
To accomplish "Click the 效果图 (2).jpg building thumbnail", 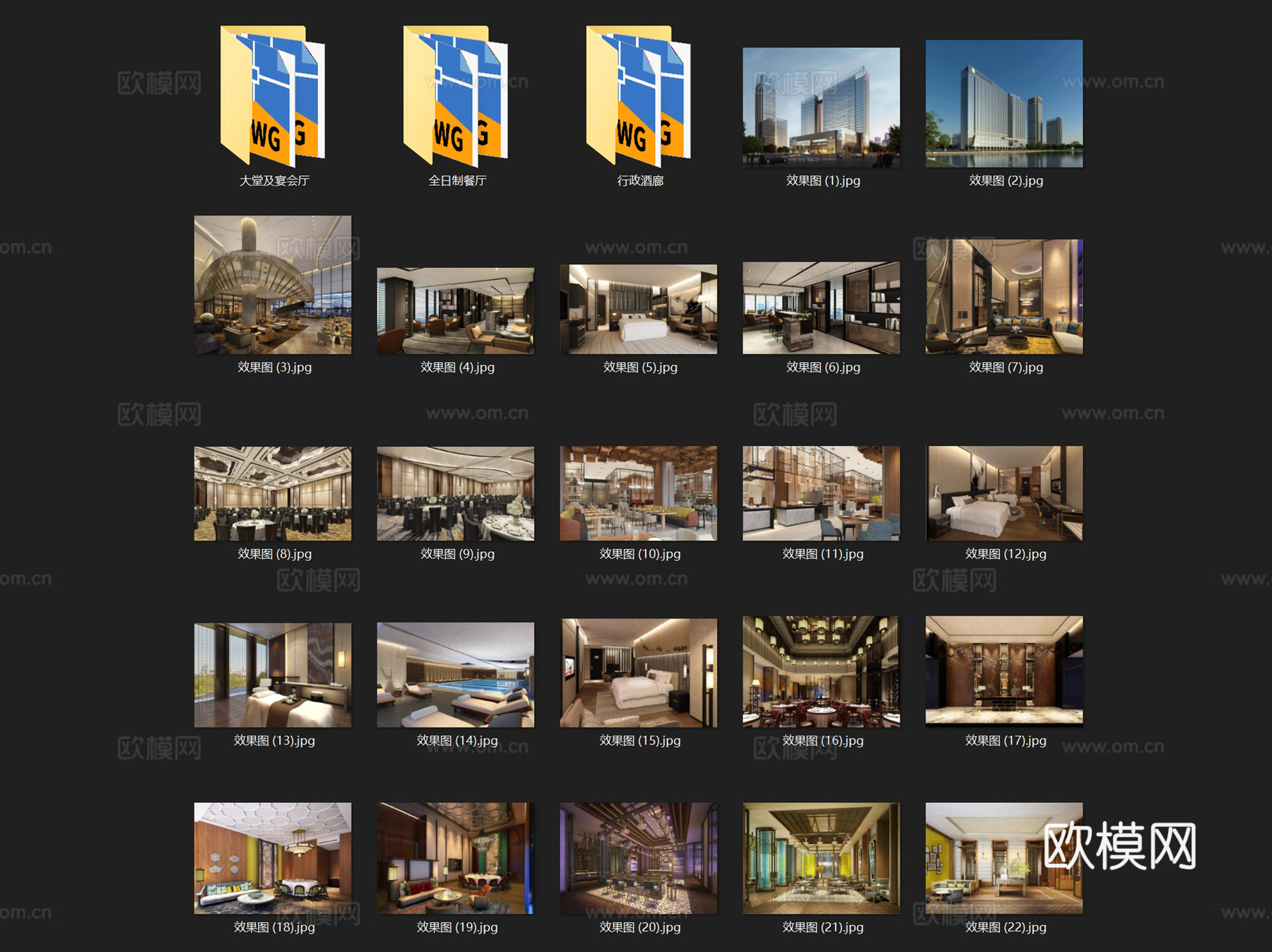I will [x=1004, y=103].
